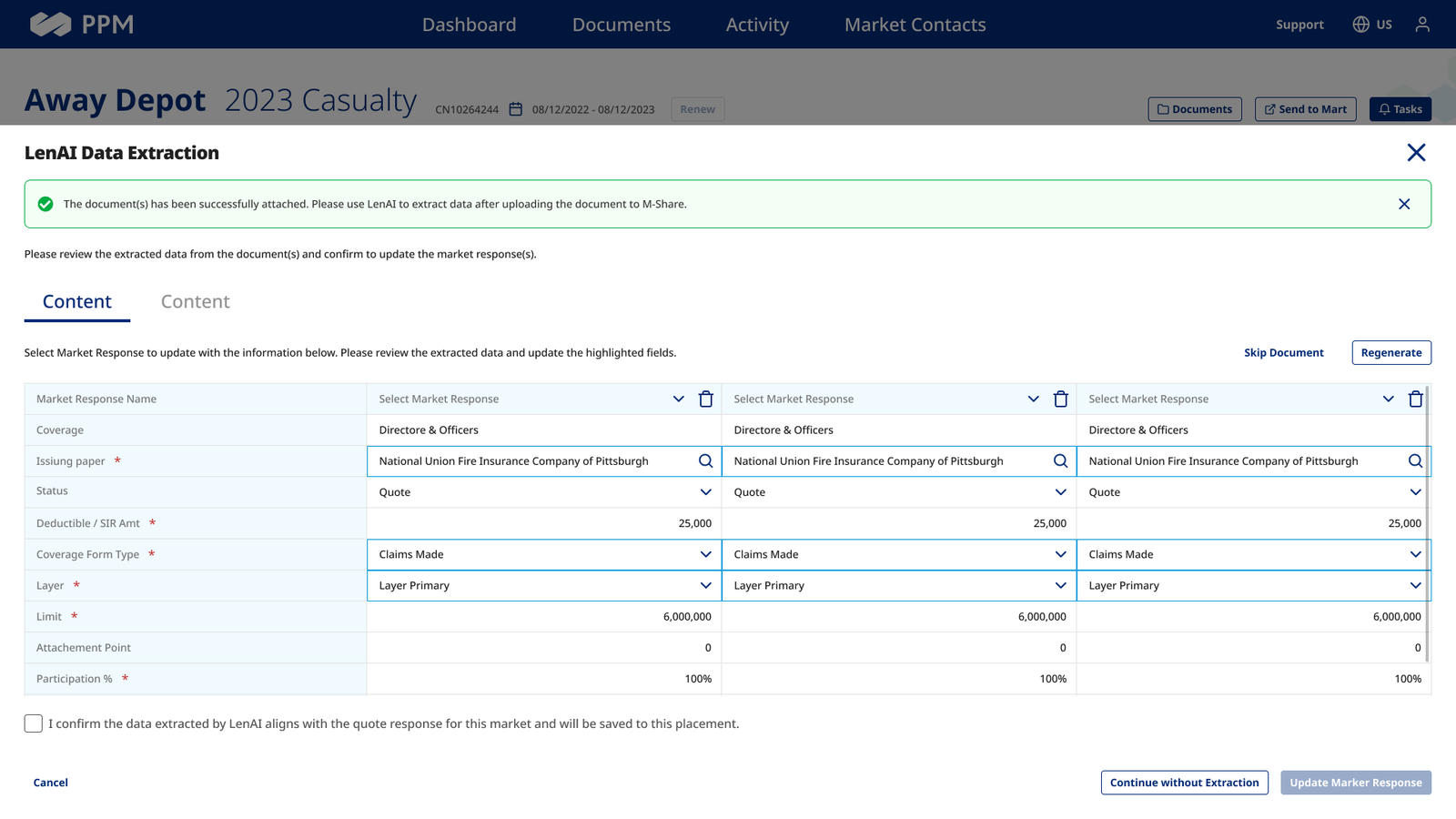The height and width of the screenshot is (819, 1456).
Task: Switch to the second Content tab
Action: 195,301
